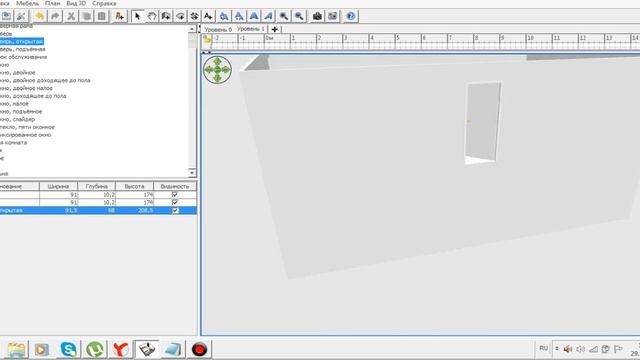
Task: Toggle bold text style icon
Action: pos(254,16)
